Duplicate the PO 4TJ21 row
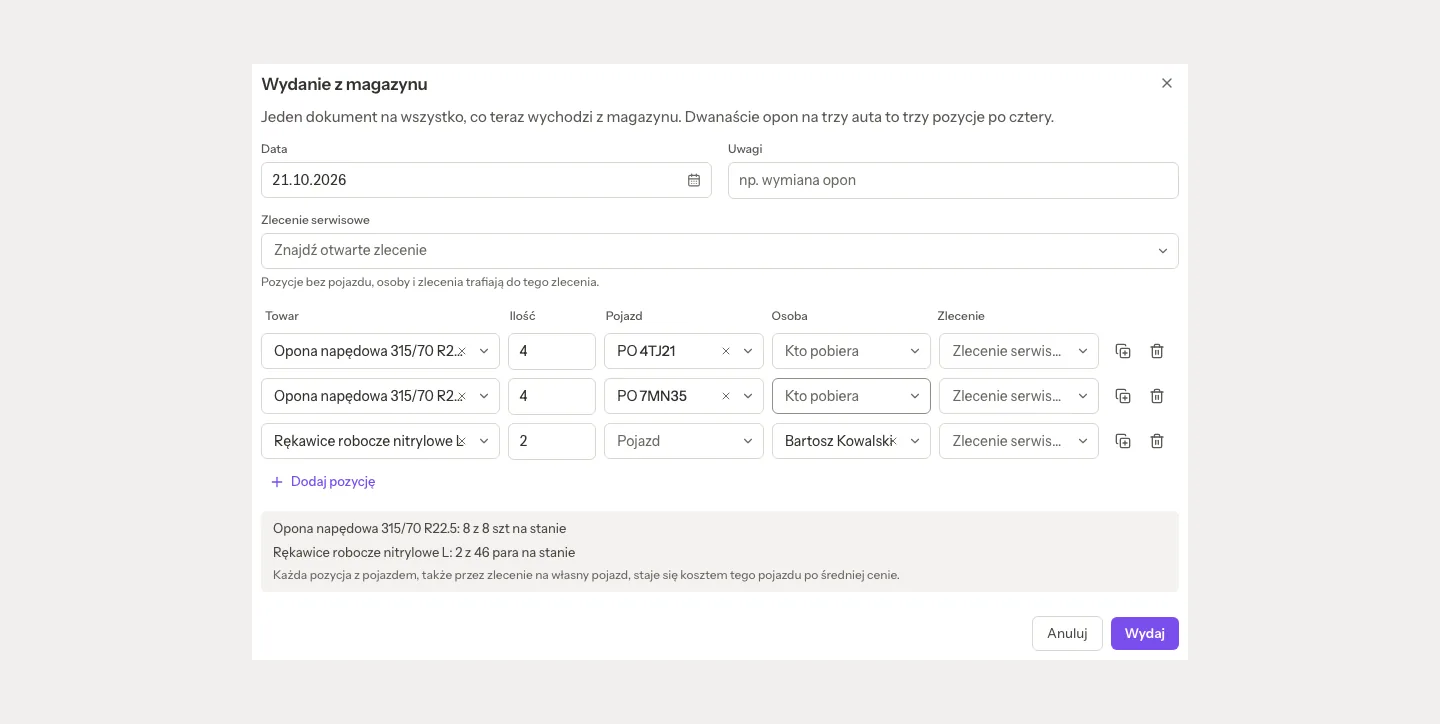The height and width of the screenshot is (724, 1440). (x=1123, y=351)
